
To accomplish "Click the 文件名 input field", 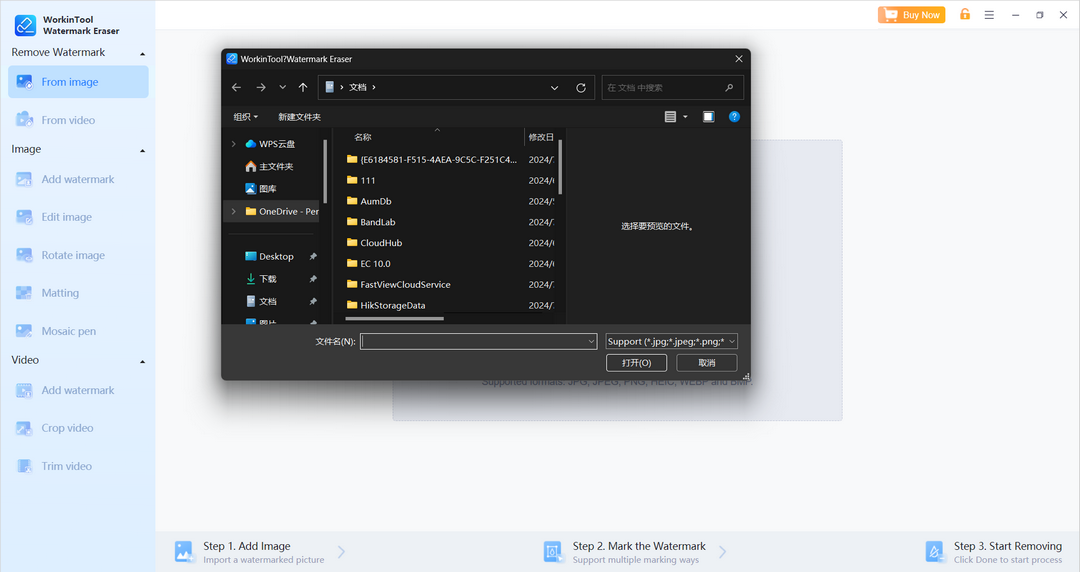I will [478, 341].
